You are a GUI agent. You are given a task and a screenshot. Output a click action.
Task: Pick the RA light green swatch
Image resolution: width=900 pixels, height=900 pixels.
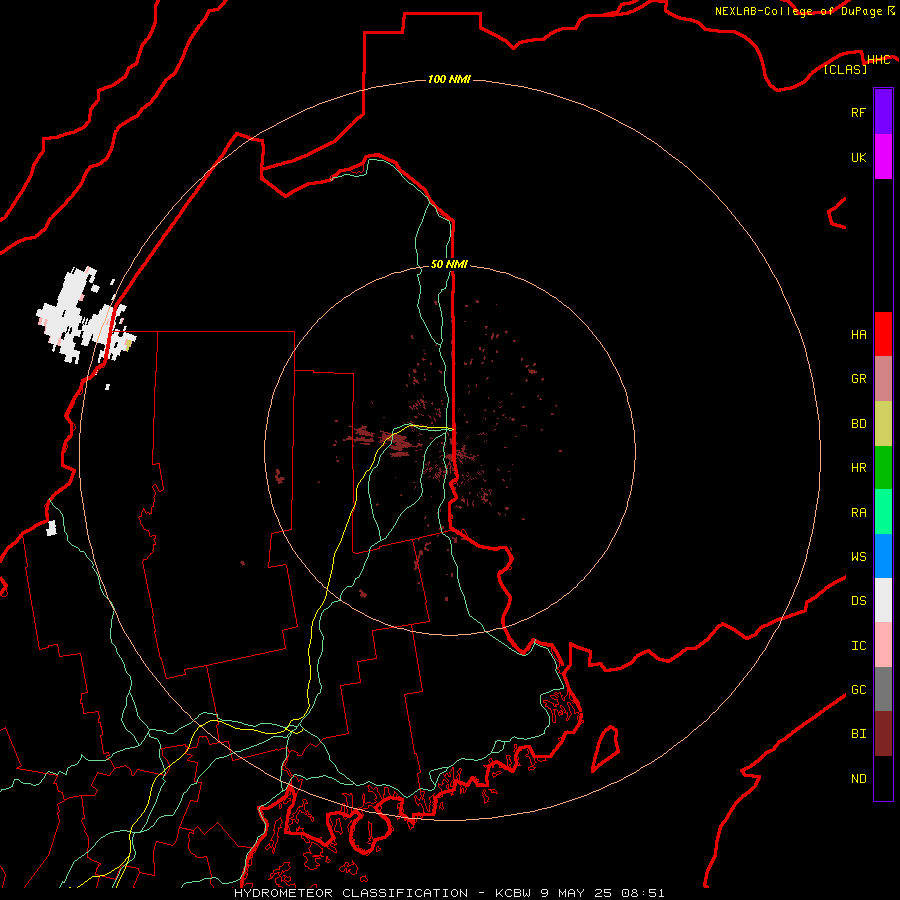tap(883, 512)
